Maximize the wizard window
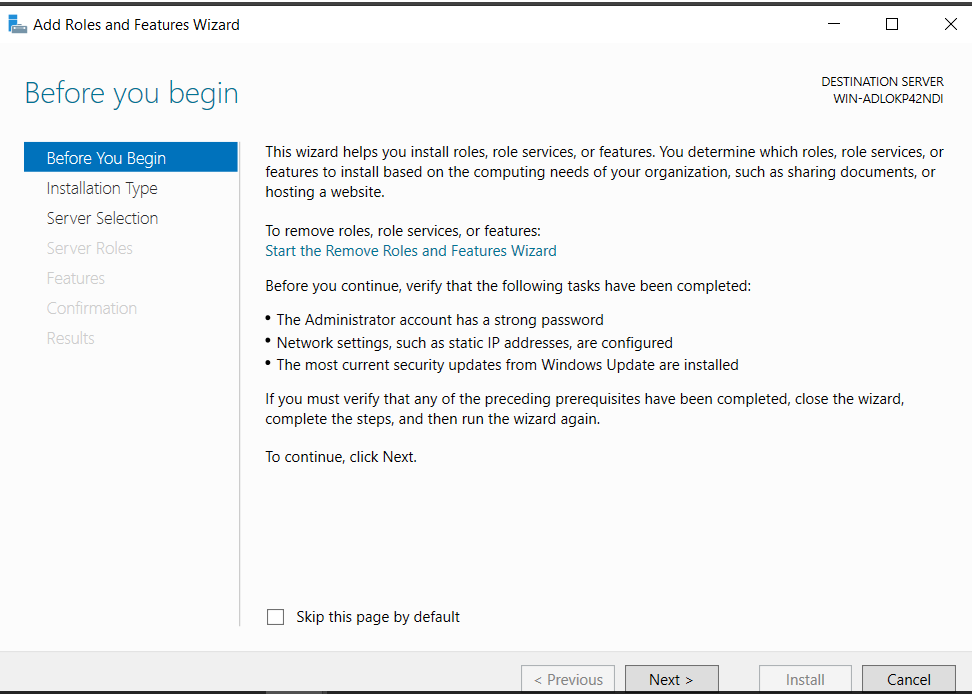 (892, 24)
